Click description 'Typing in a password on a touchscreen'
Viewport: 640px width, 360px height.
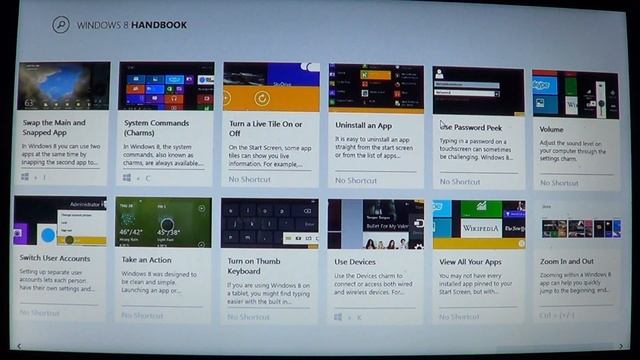coord(476,149)
